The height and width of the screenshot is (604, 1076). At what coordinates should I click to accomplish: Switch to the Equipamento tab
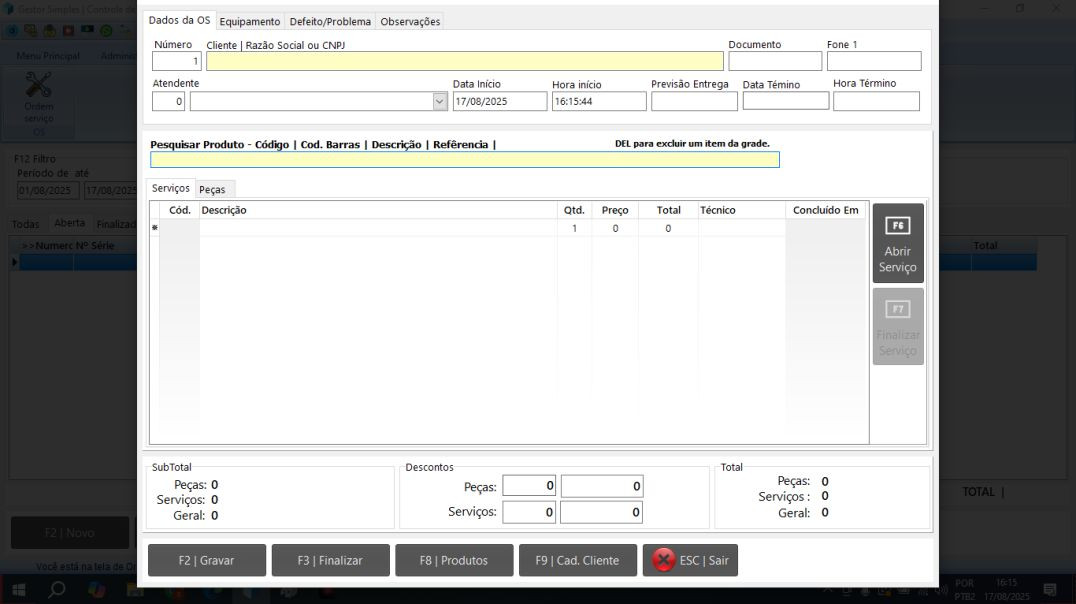(250, 21)
